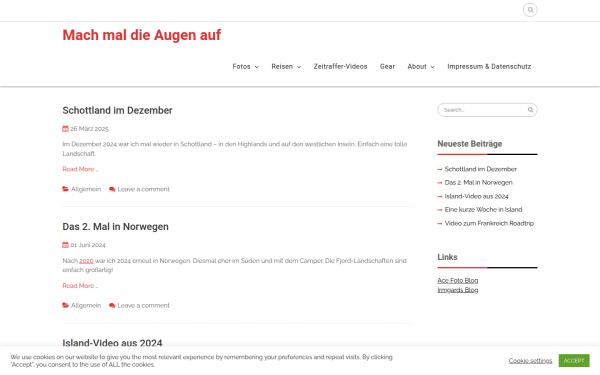Screen dimensions: 600x375
Task: Click the calendar icon beside 26 März 2025
Action: pos(65,129)
